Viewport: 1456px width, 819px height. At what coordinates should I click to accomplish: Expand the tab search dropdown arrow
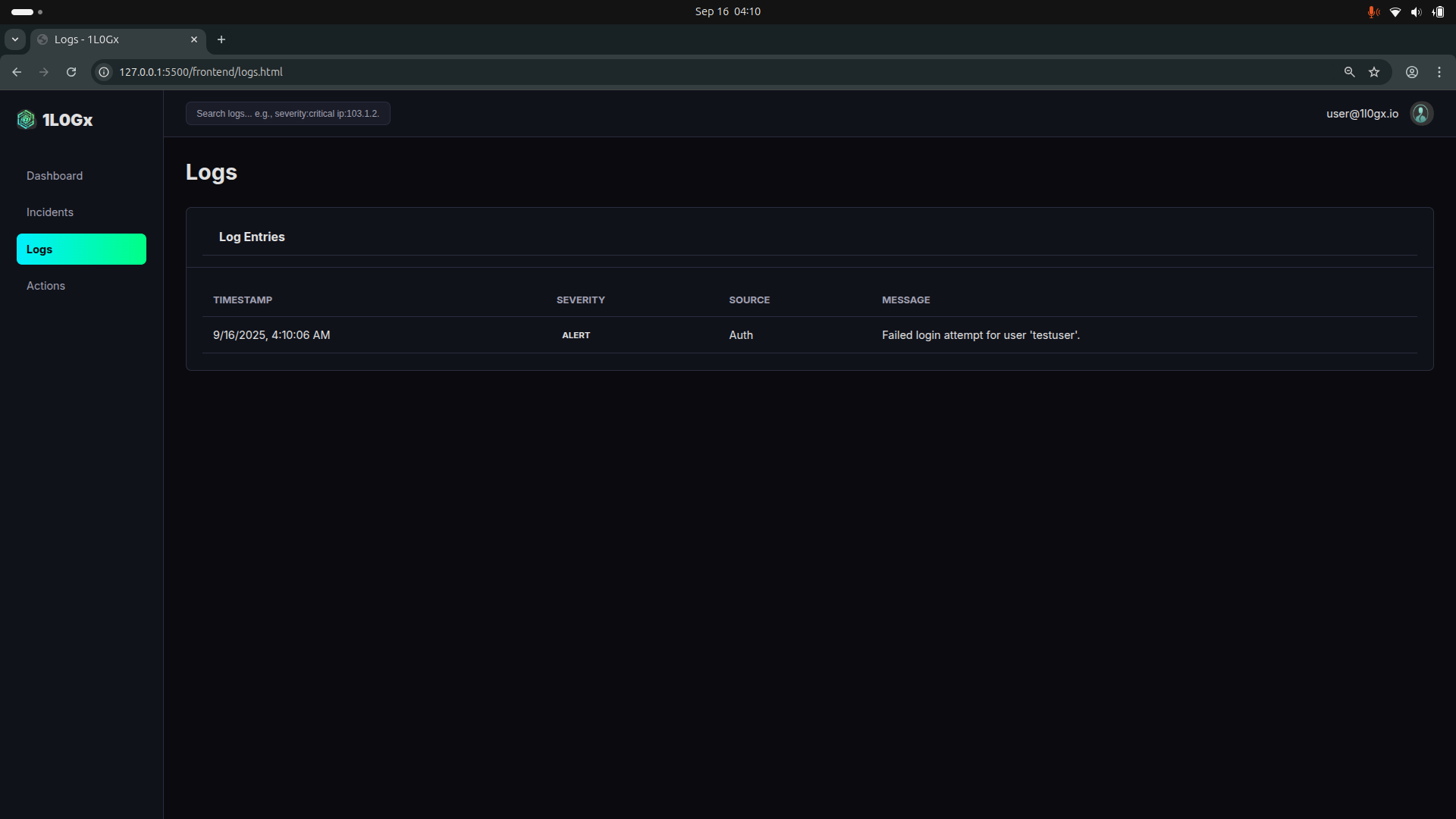coord(15,39)
